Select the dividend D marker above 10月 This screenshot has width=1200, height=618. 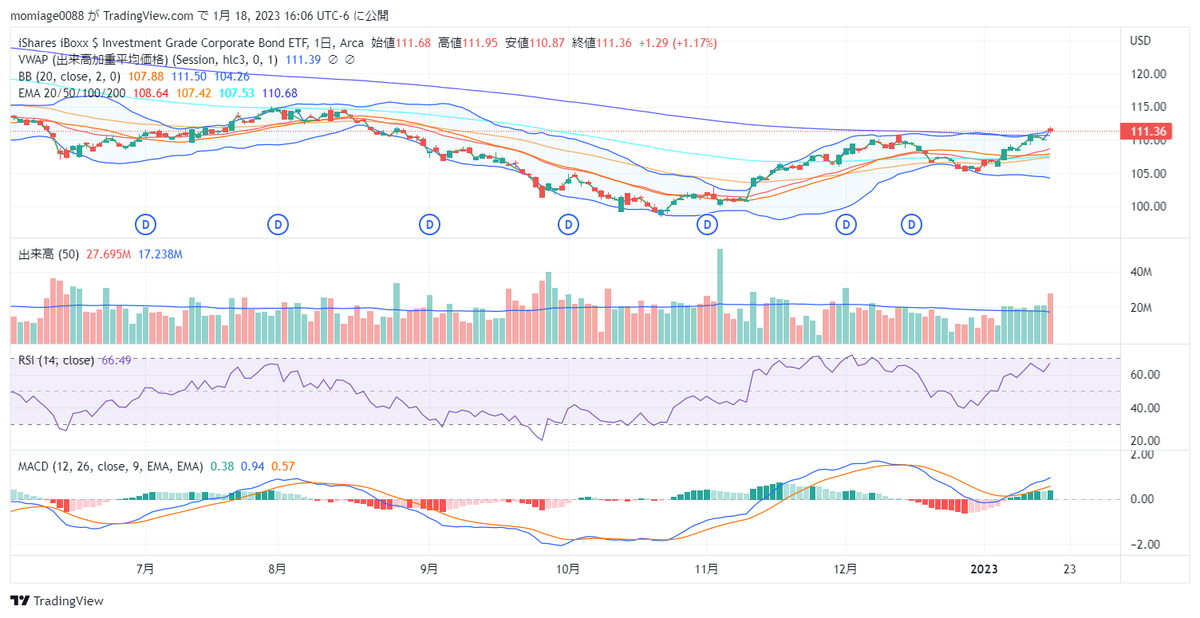(x=567, y=224)
